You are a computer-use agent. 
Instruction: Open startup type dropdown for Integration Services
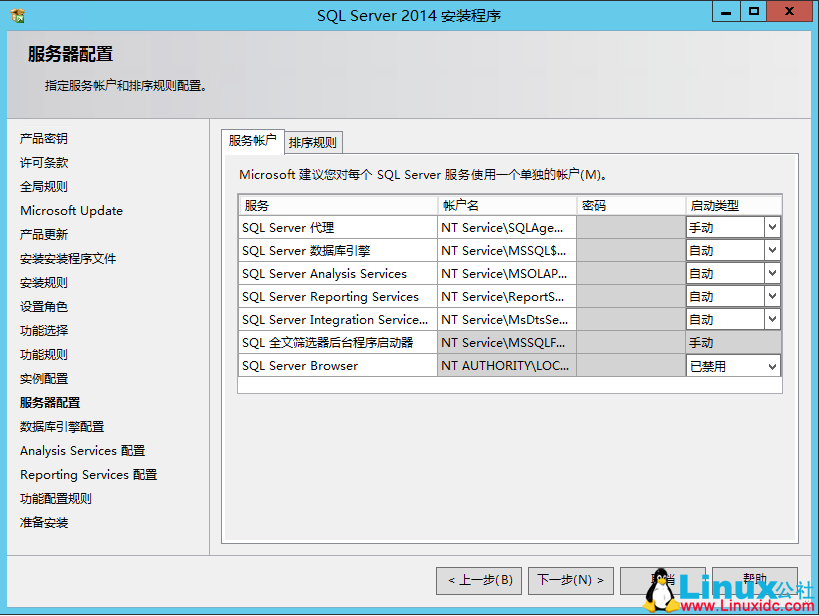(771, 320)
